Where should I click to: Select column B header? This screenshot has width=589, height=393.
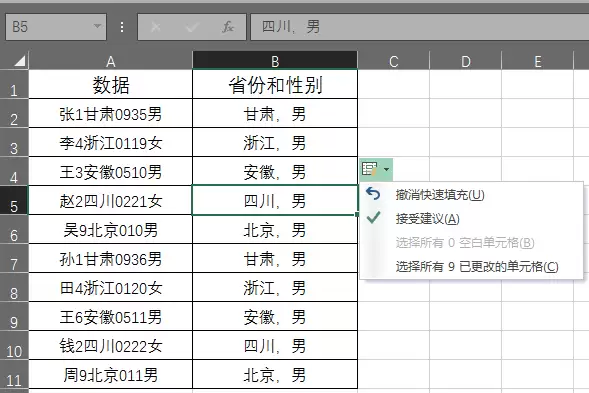click(x=275, y=60)
